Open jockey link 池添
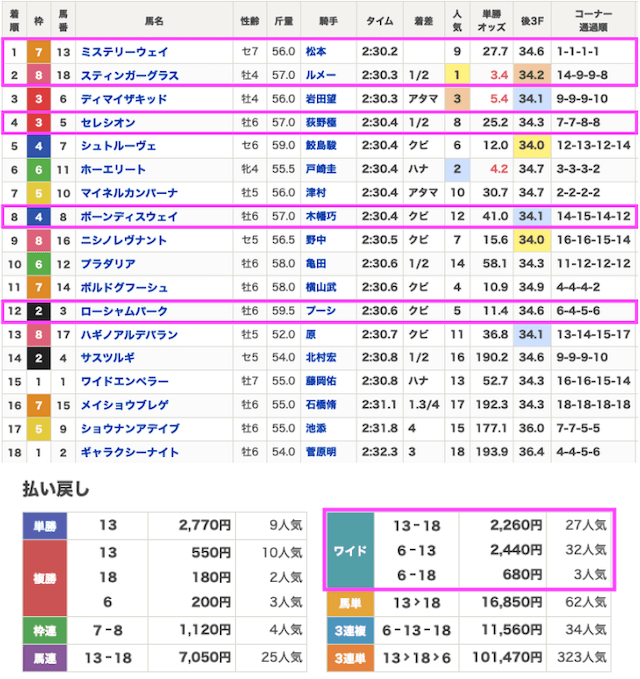This screenshot has width=640, height=679. 316,429
